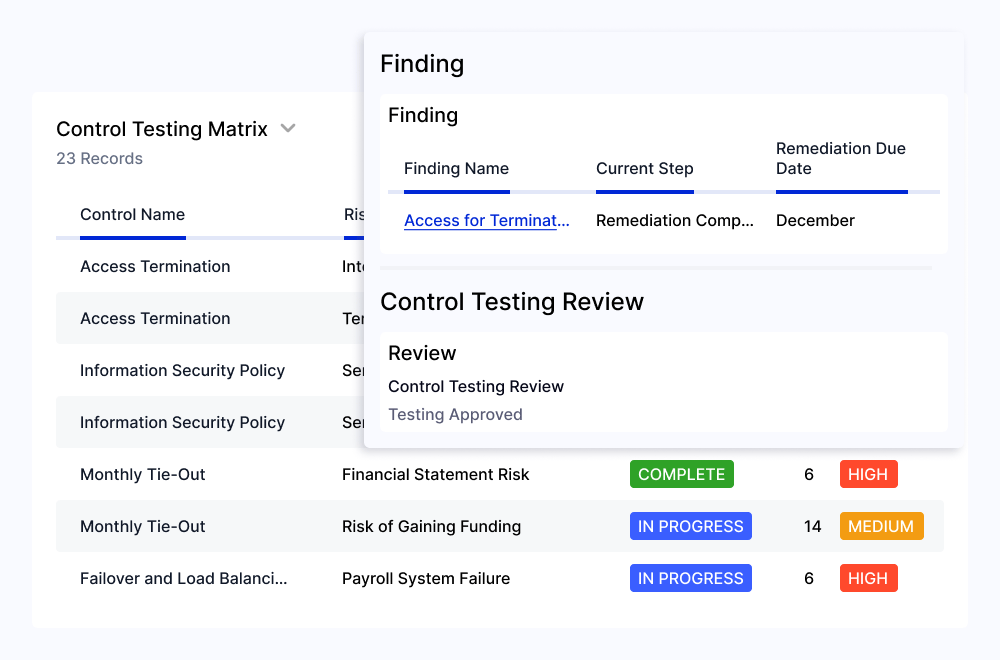This screenshot has width=1000, height=660.
Task: Open the first Access Termination row
Action: coord(210,267)
